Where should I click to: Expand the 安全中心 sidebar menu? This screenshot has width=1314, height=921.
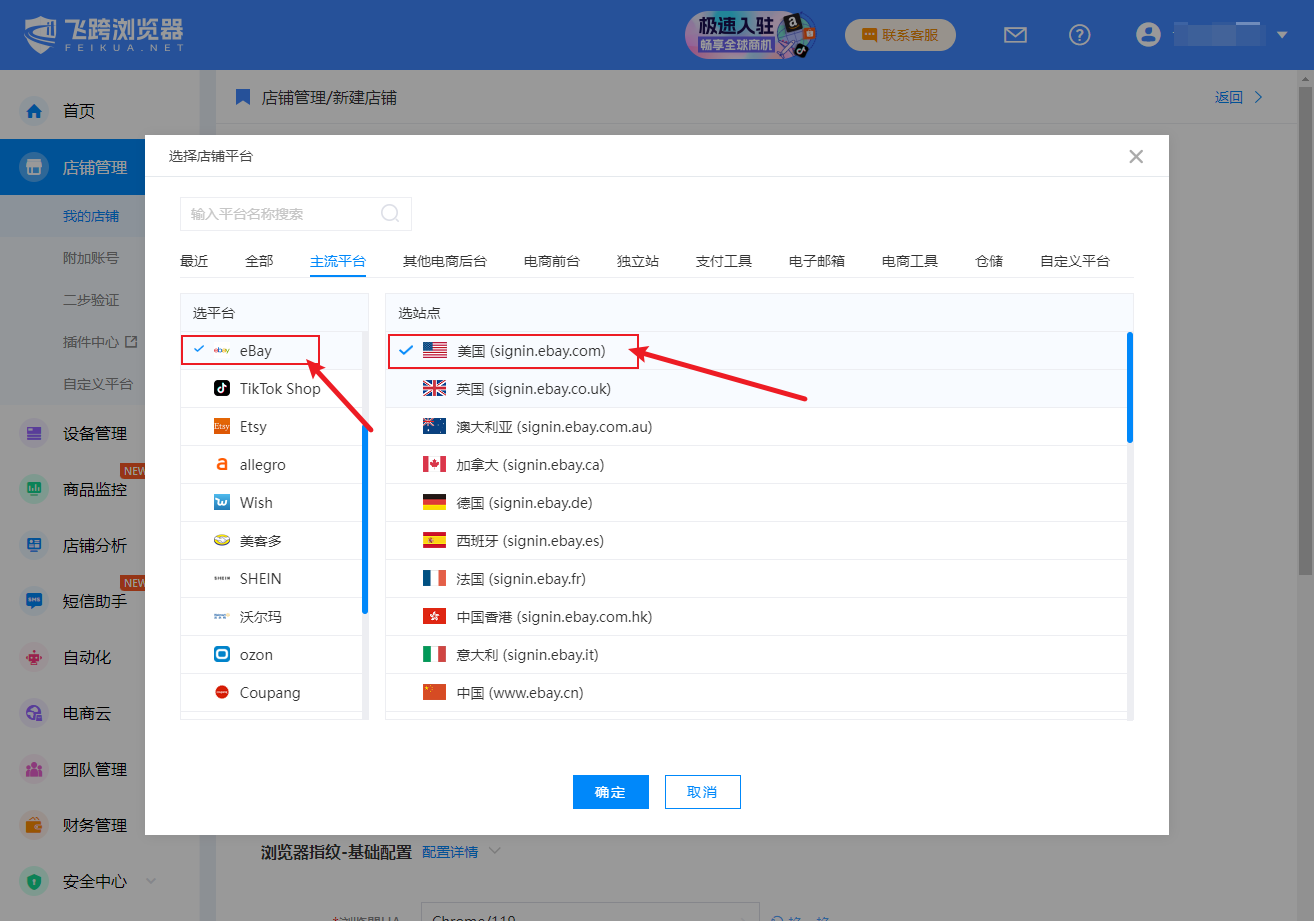tap(151, 881)
